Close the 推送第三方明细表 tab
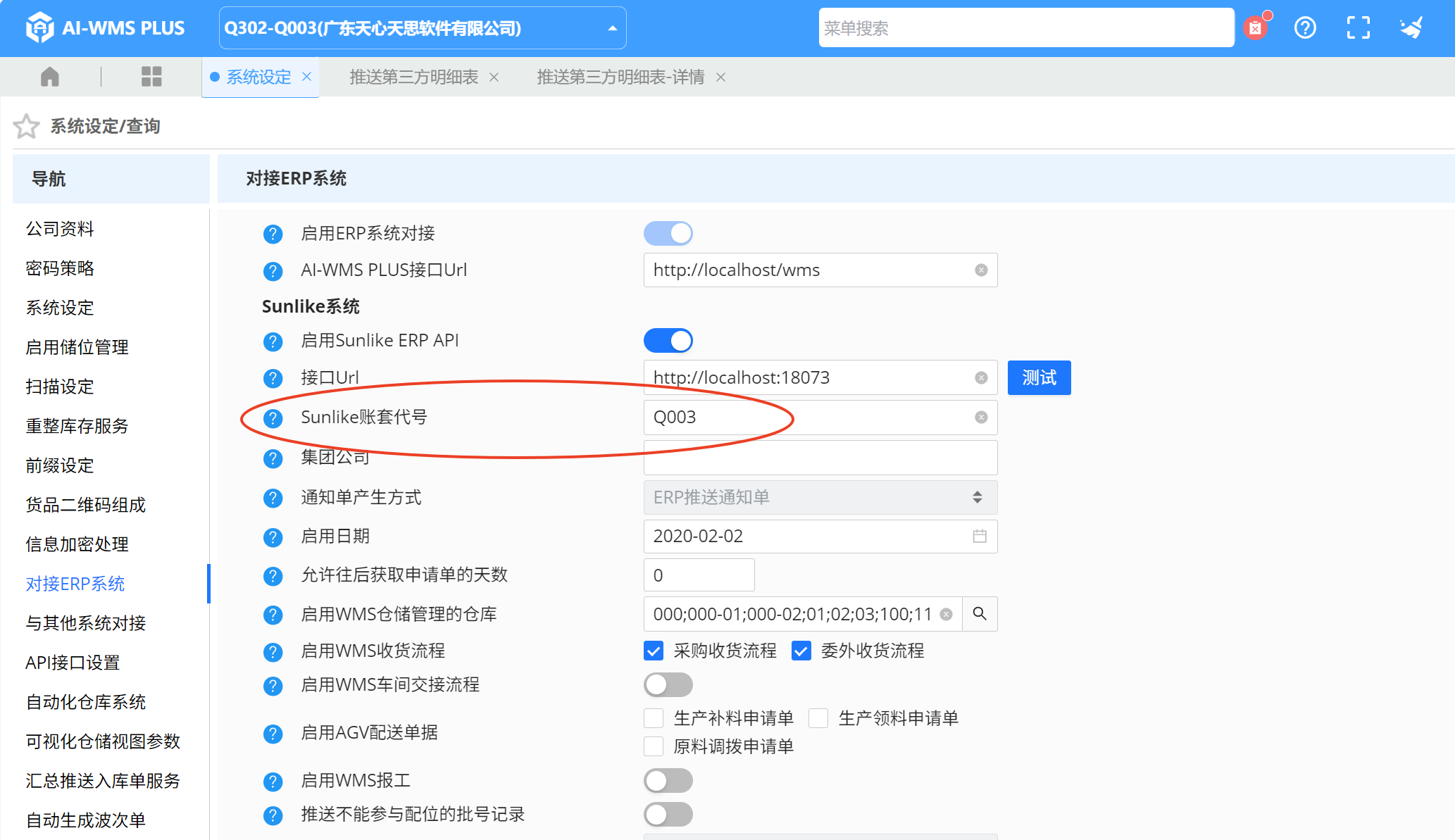Image resolution: width=1455 pixels, height=840 pixels. coord(494,77)
